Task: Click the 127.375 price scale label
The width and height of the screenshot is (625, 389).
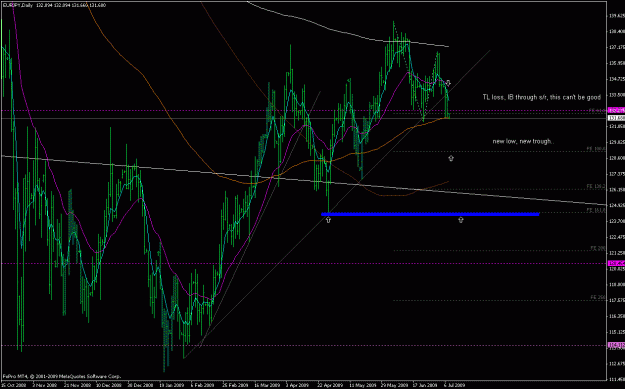Action: tap(617, 174)
